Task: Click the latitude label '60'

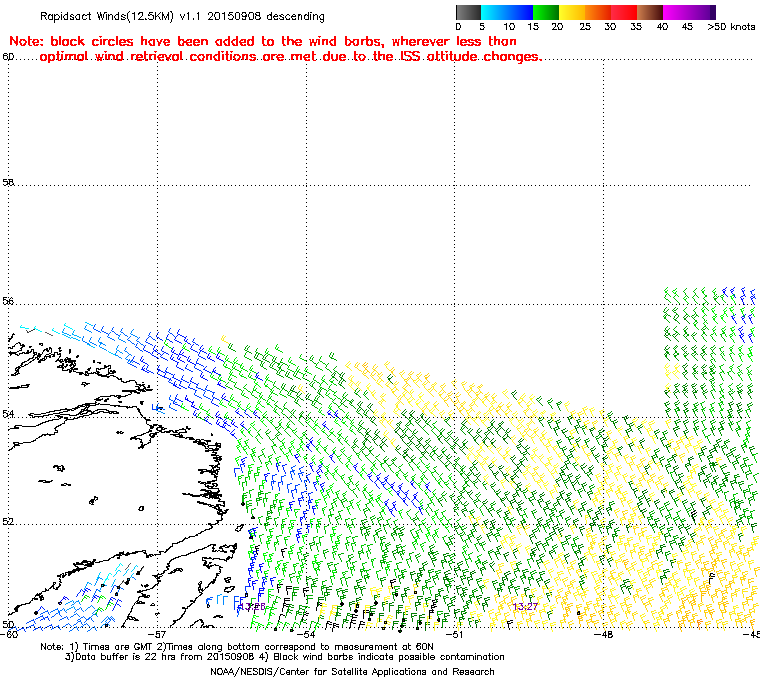Action: (8, 57)
